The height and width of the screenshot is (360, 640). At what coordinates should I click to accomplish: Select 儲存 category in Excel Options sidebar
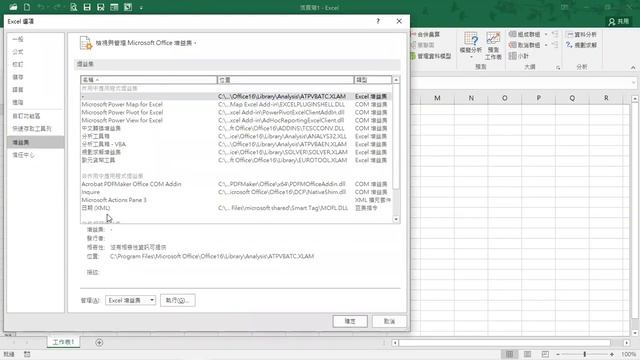coord(36,77)
